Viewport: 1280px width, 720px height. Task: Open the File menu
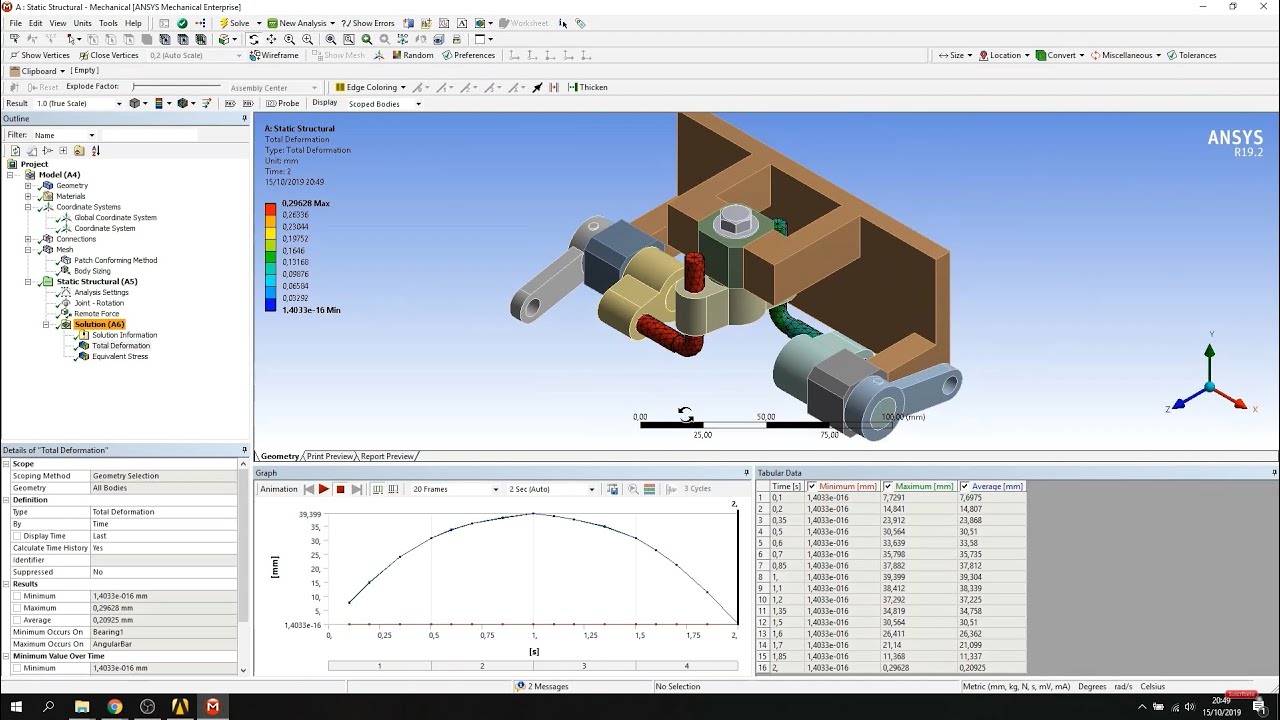coord(15,23)
